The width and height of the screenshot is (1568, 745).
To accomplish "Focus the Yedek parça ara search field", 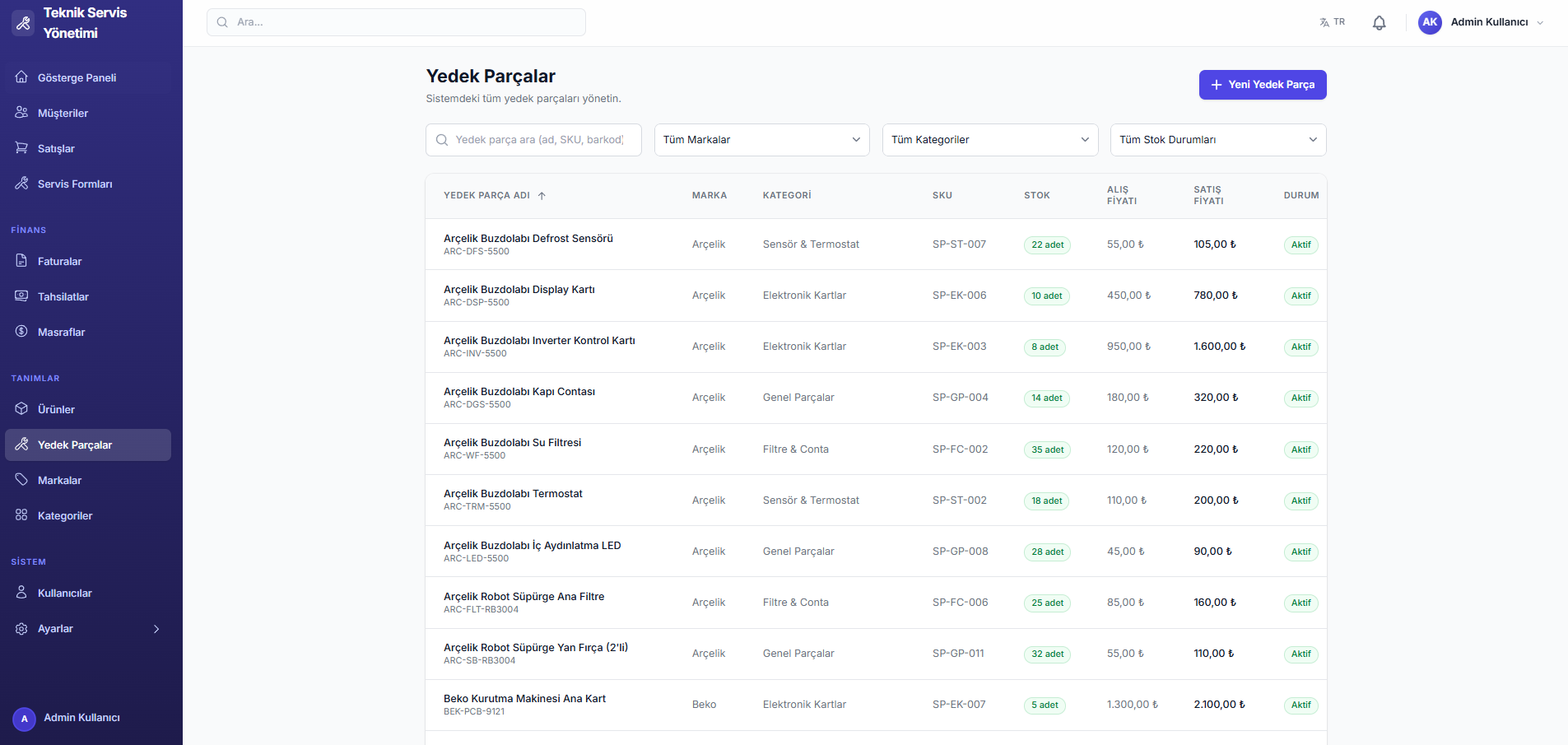I will click(539, 140).
